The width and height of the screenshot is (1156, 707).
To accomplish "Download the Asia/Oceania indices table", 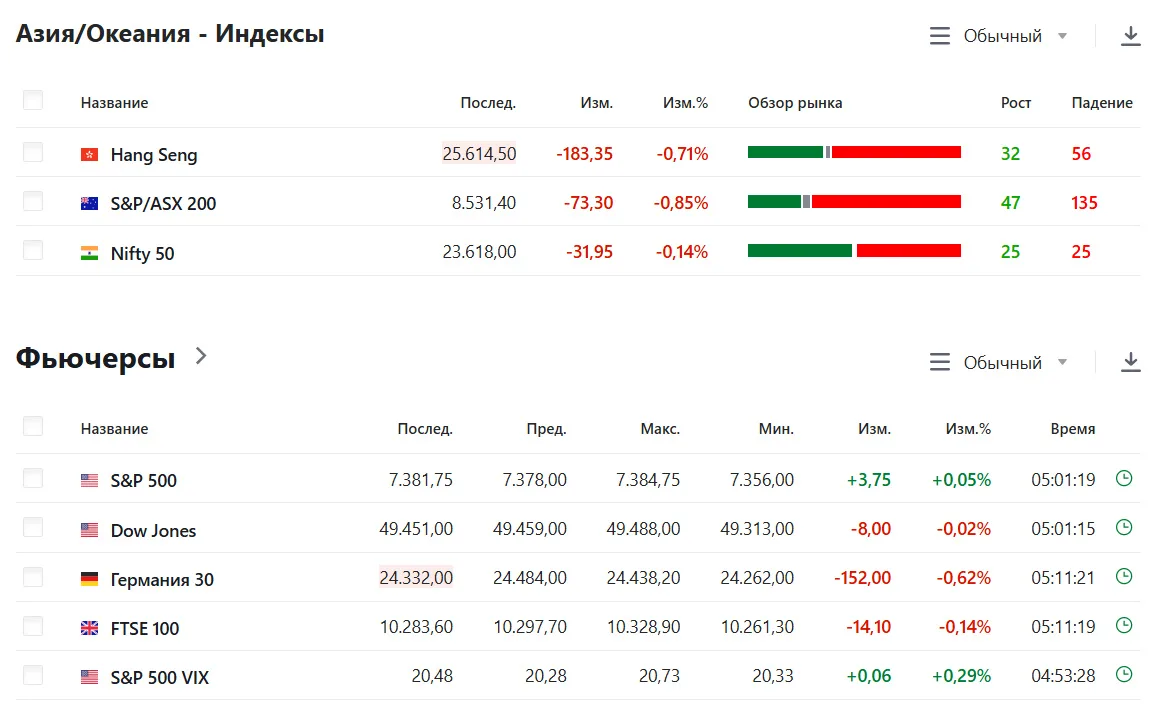I will [1130, 35].
